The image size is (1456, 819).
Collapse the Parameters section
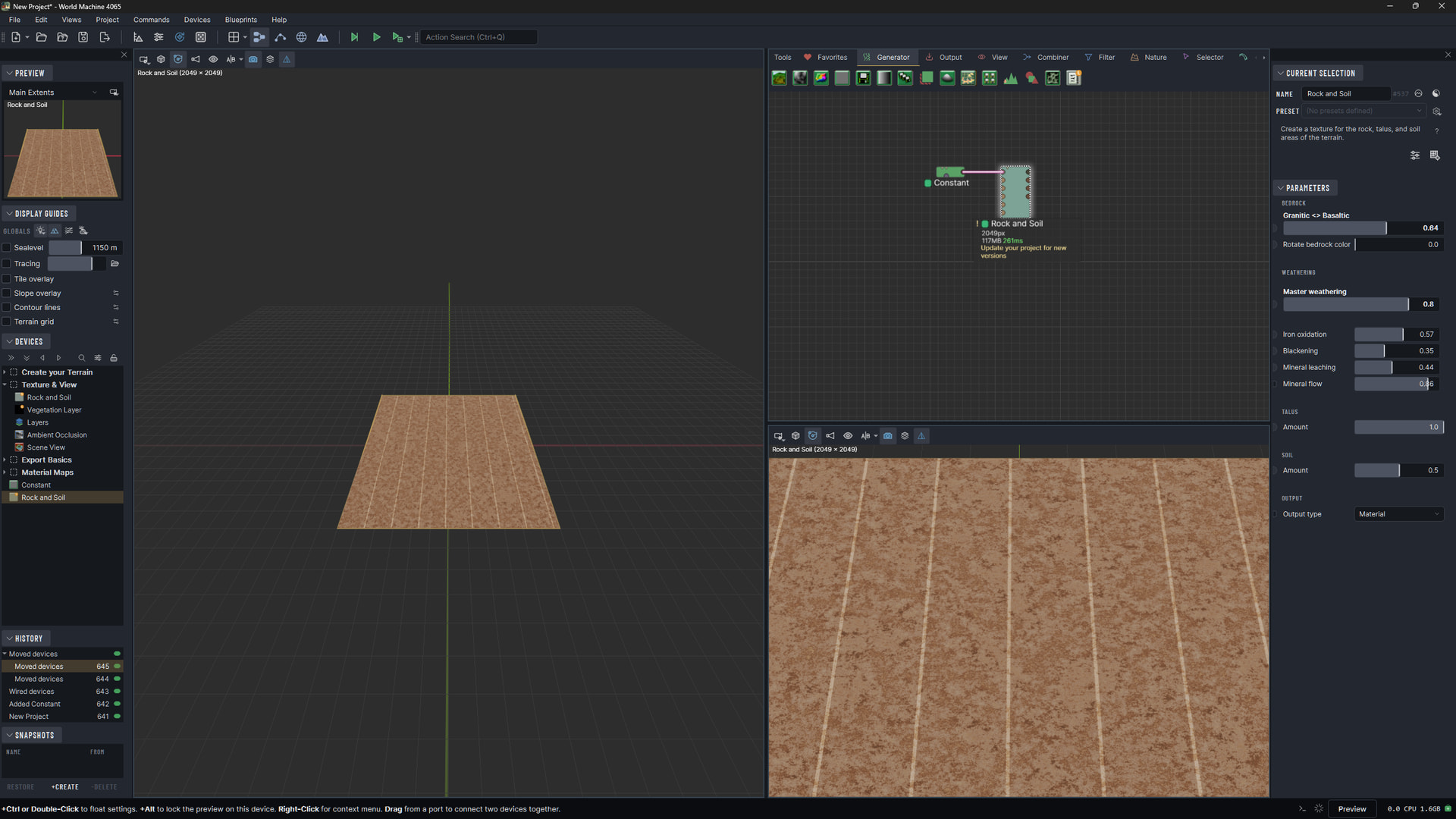point(1306,188)
